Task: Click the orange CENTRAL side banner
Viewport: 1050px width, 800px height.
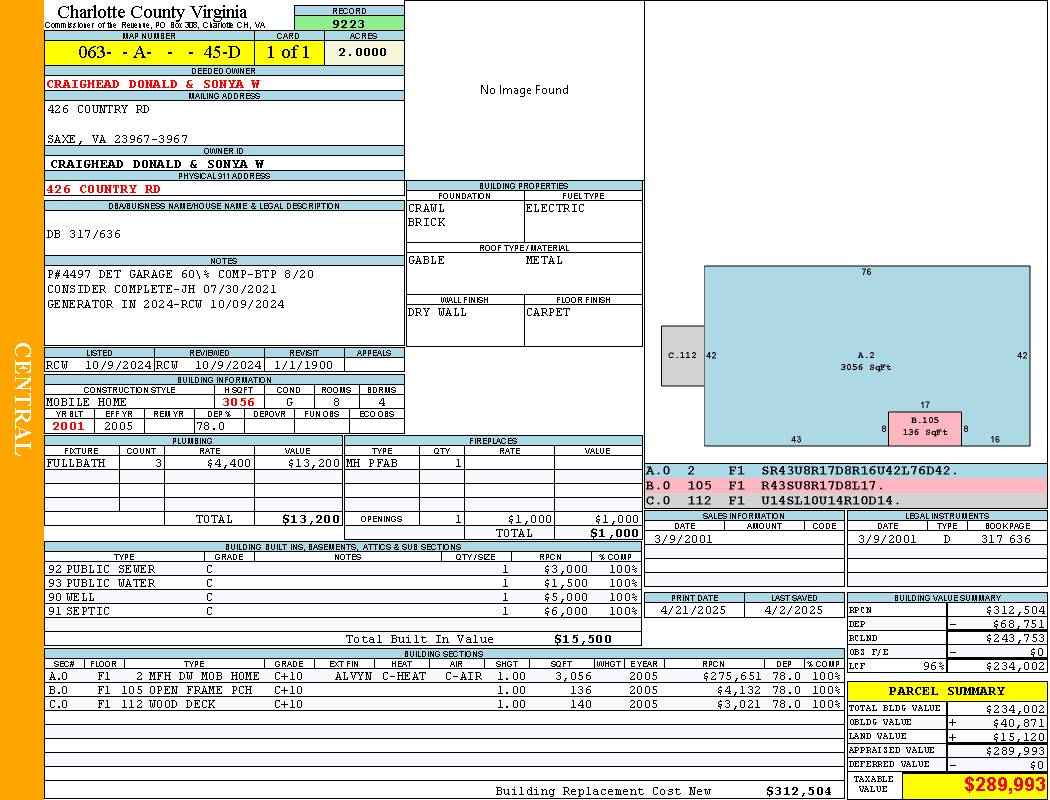Action: coord(22,400)
